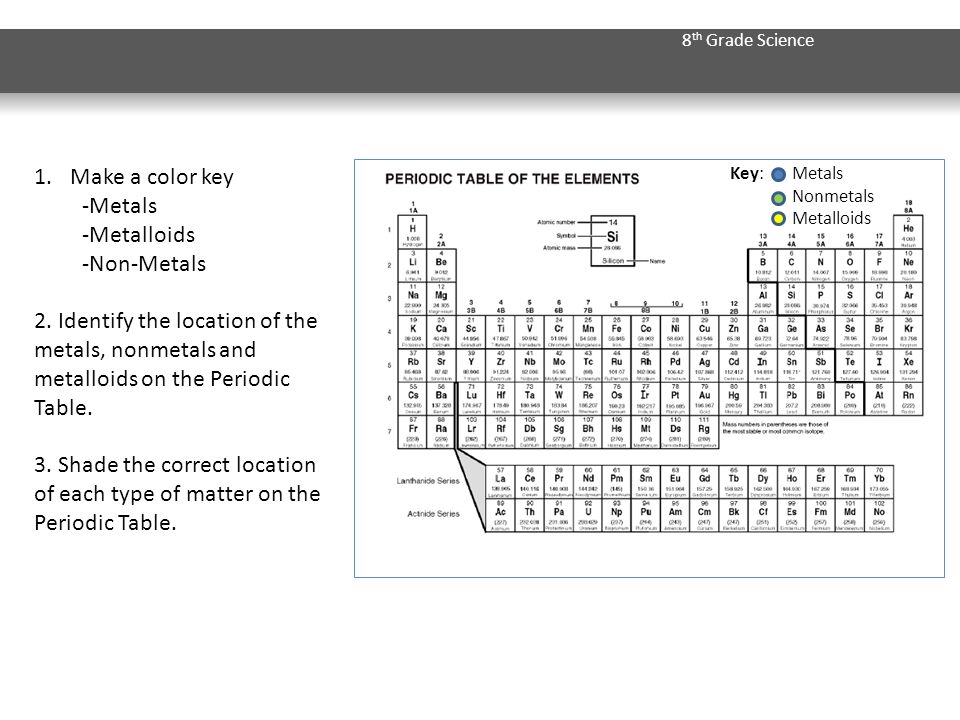Click the blue Metals key circle
This screenshot has height=720, width=960.
(x=778, y=174)
